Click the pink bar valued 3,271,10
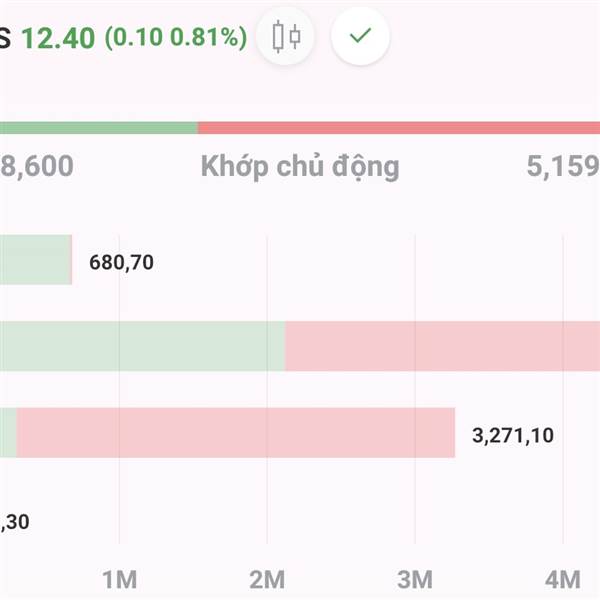The height and width of the screenshot is (600, 600). pyautogui.click(x=236, y=432)
